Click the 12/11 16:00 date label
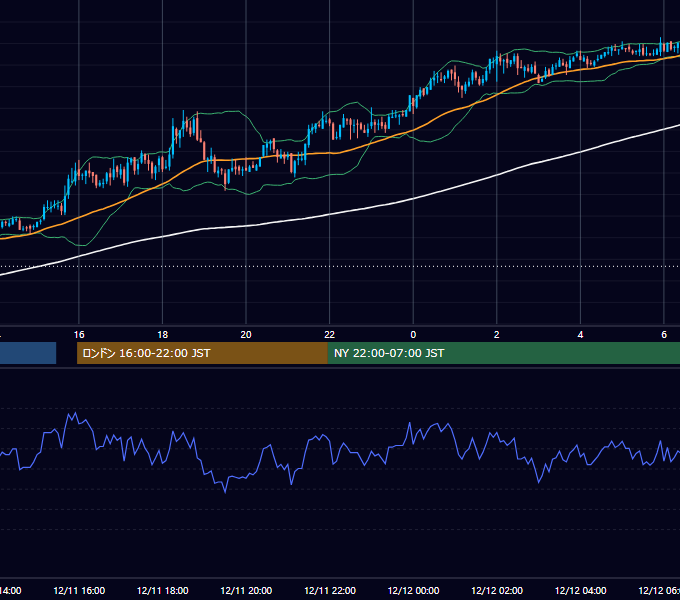680x600 pixels. coord(79,590)
